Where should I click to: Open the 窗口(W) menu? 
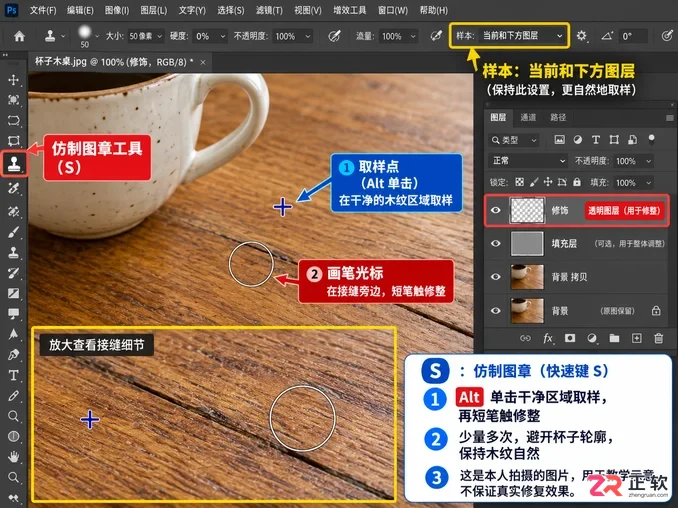tap(393, 10)
